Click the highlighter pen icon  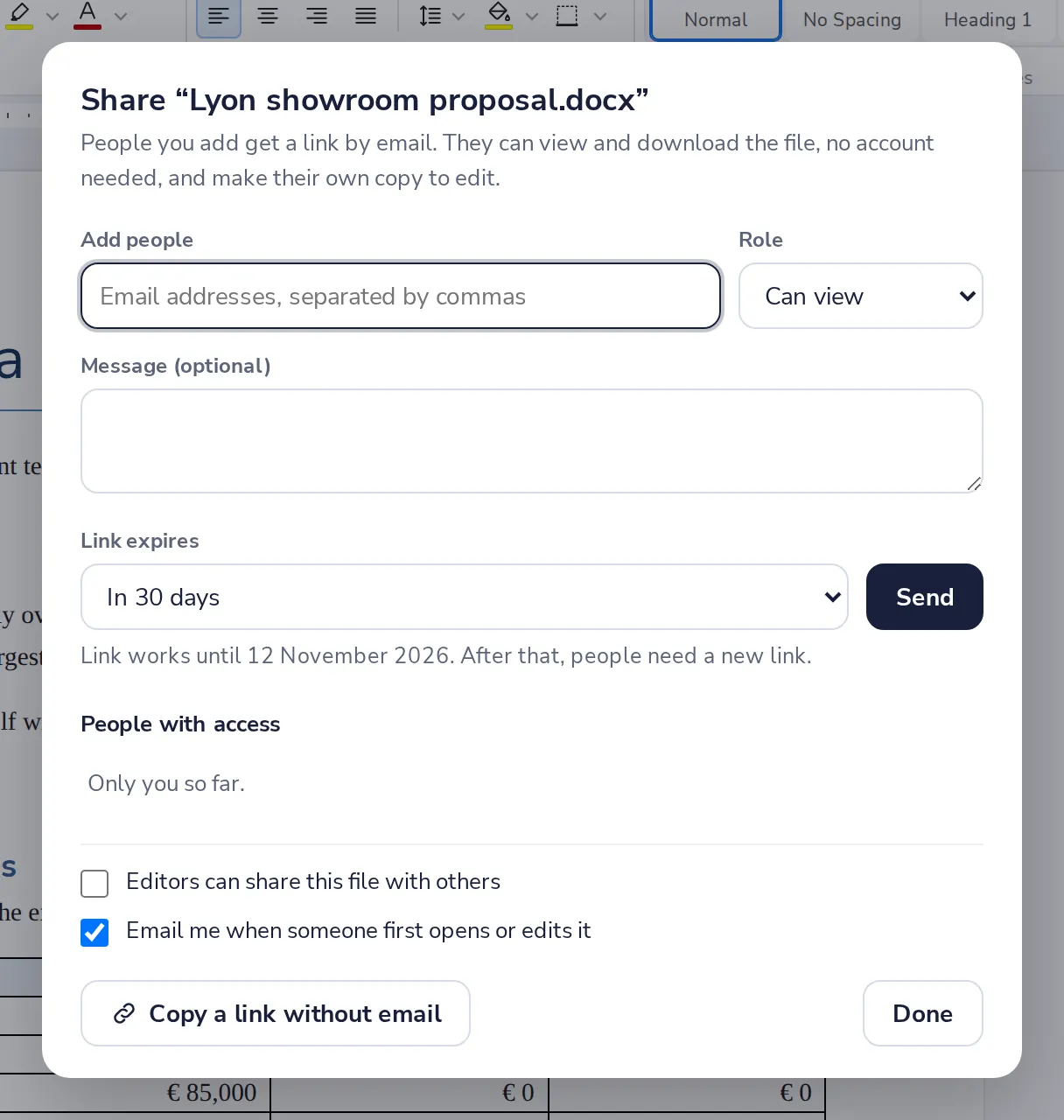click(19, 16)
